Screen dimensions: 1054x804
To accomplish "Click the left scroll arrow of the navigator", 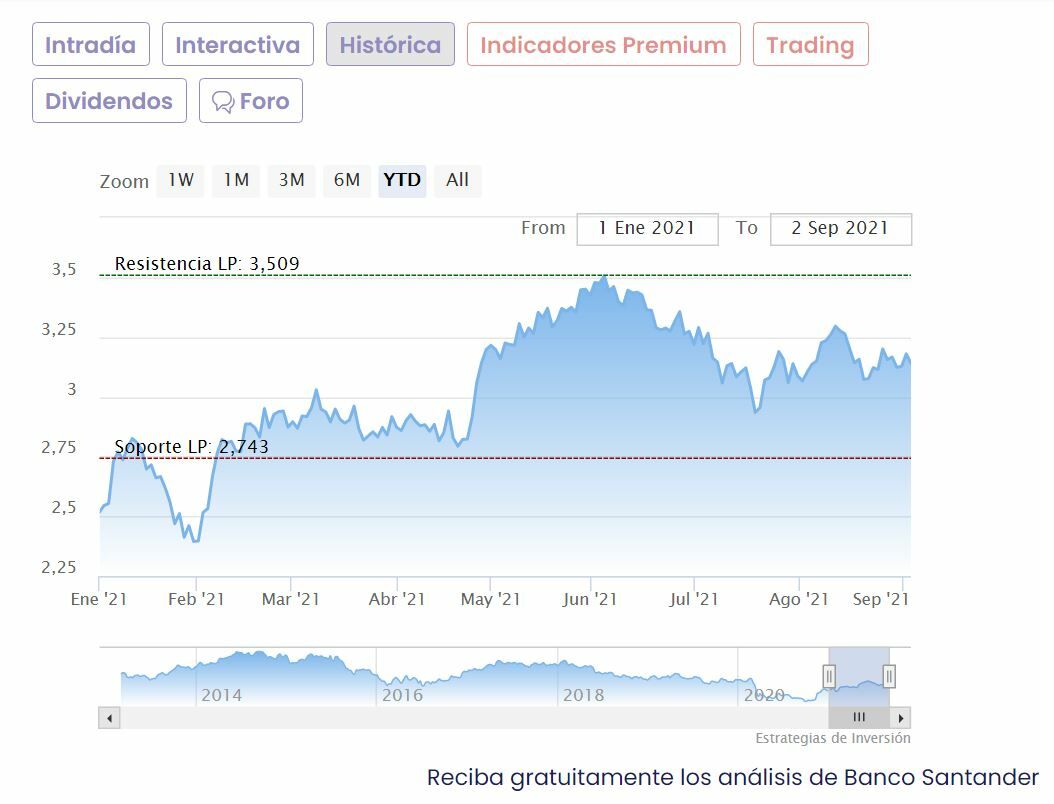I will click(x=109, y=718).
